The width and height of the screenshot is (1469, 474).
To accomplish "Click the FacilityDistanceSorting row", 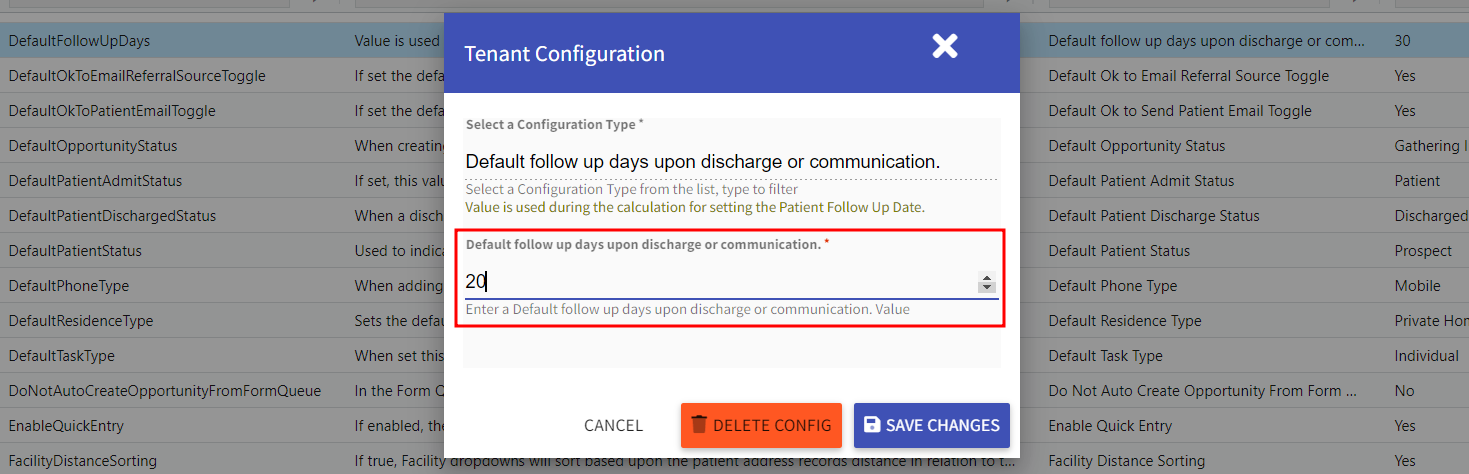I will 83,461.
